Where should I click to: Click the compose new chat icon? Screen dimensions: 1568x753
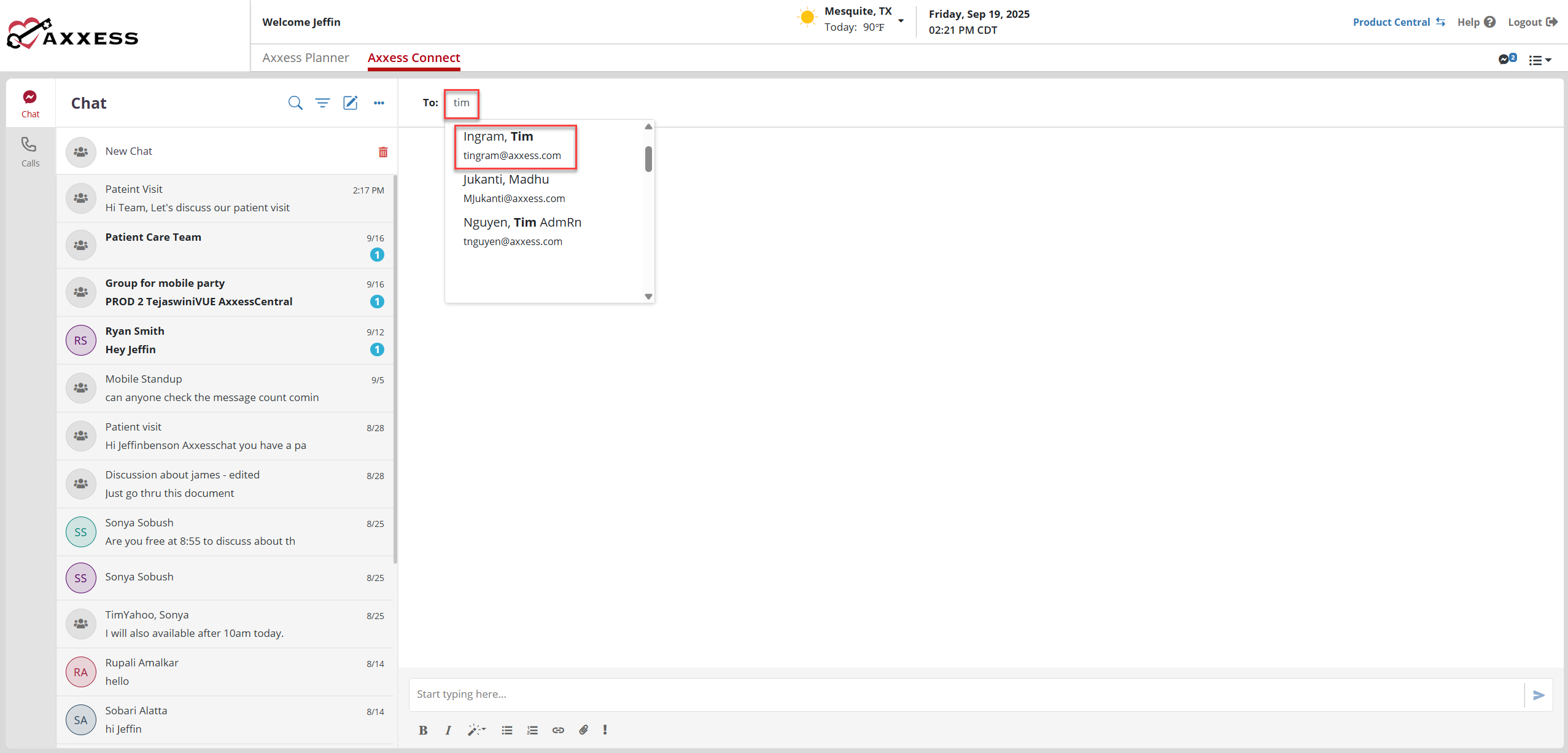point(350,103)
